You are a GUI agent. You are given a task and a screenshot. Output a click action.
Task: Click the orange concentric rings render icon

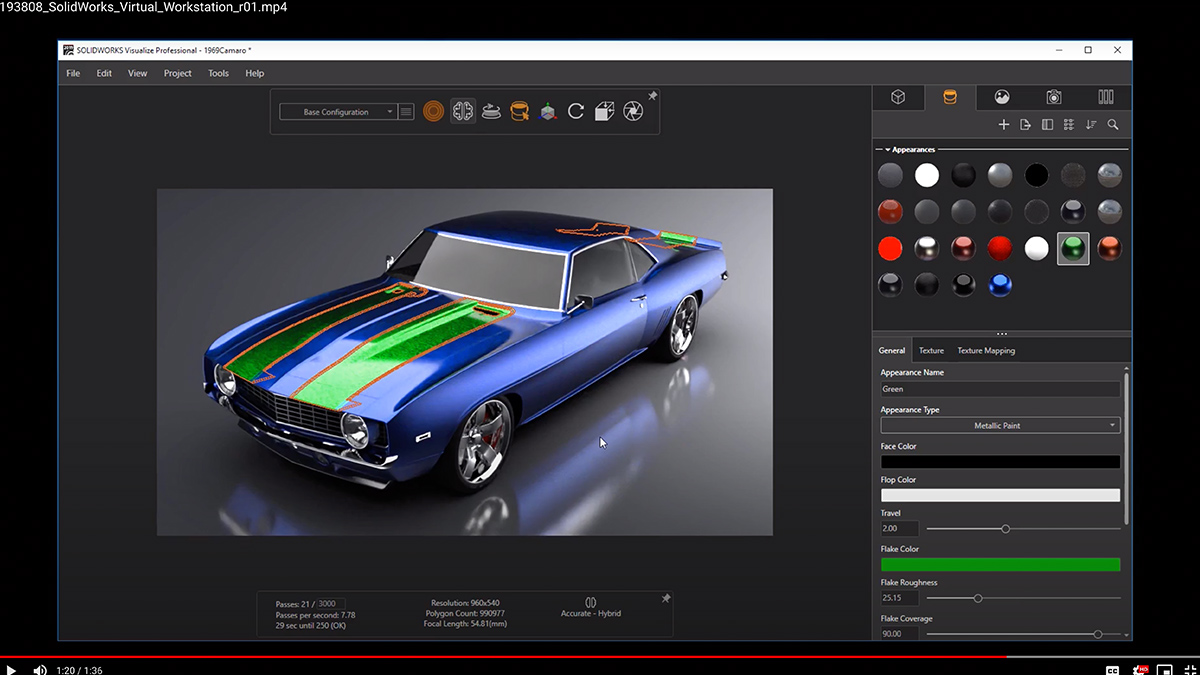(433, 112)
